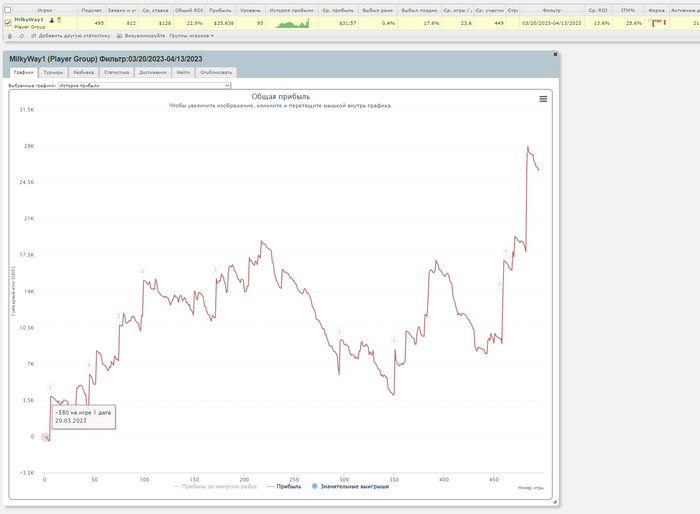
Task: Switch to the Турниры tab
Action: 53,72
